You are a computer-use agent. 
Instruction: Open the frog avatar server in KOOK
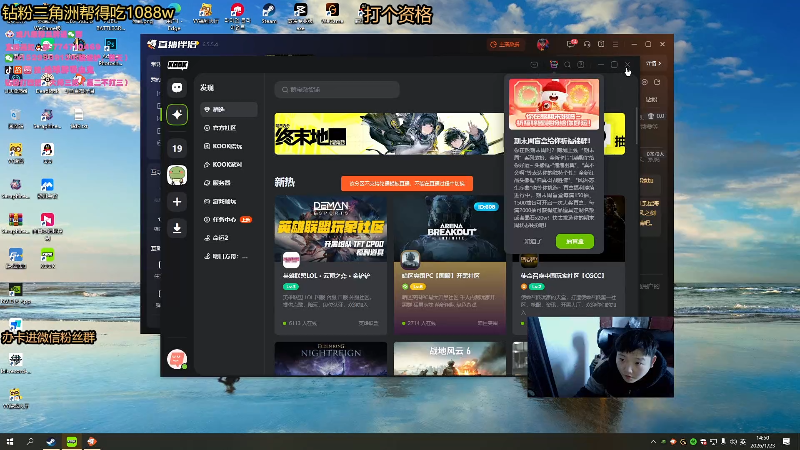(x=177, y=175)
